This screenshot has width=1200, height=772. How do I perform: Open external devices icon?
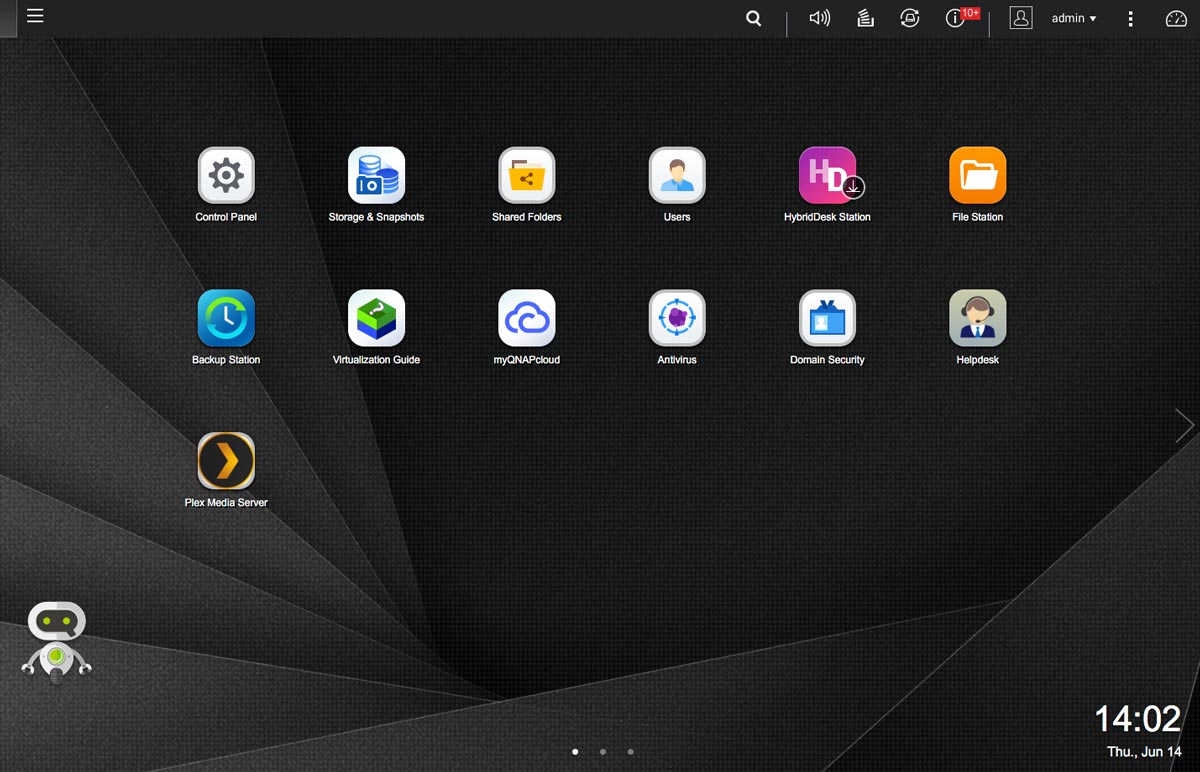point(909,18)
